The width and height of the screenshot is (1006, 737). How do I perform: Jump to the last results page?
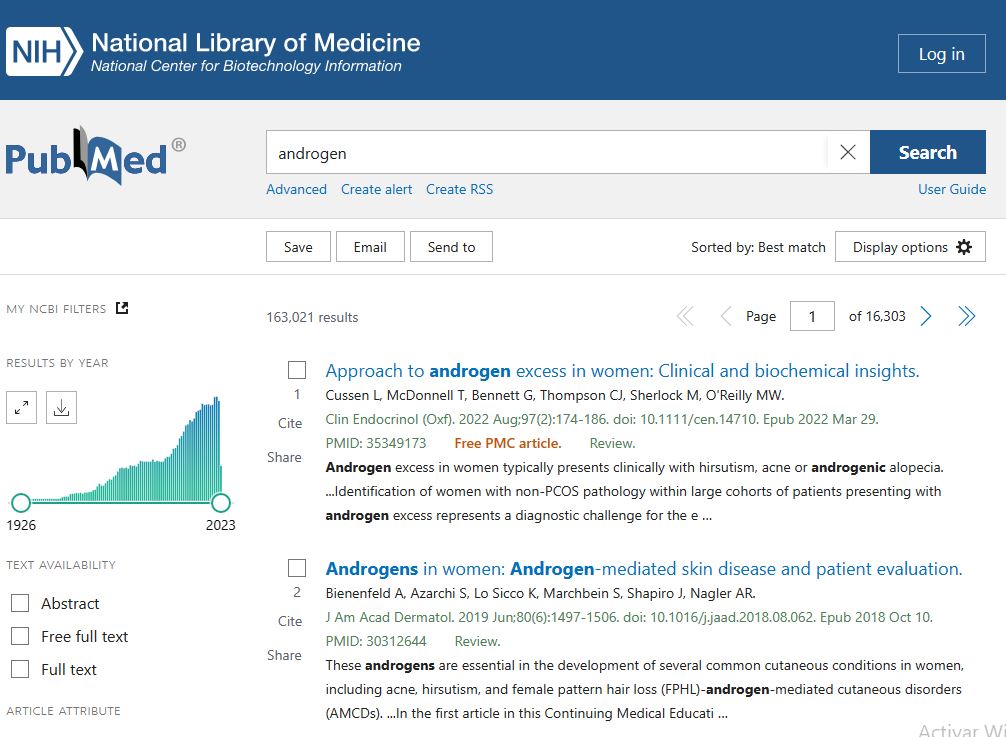966,316
